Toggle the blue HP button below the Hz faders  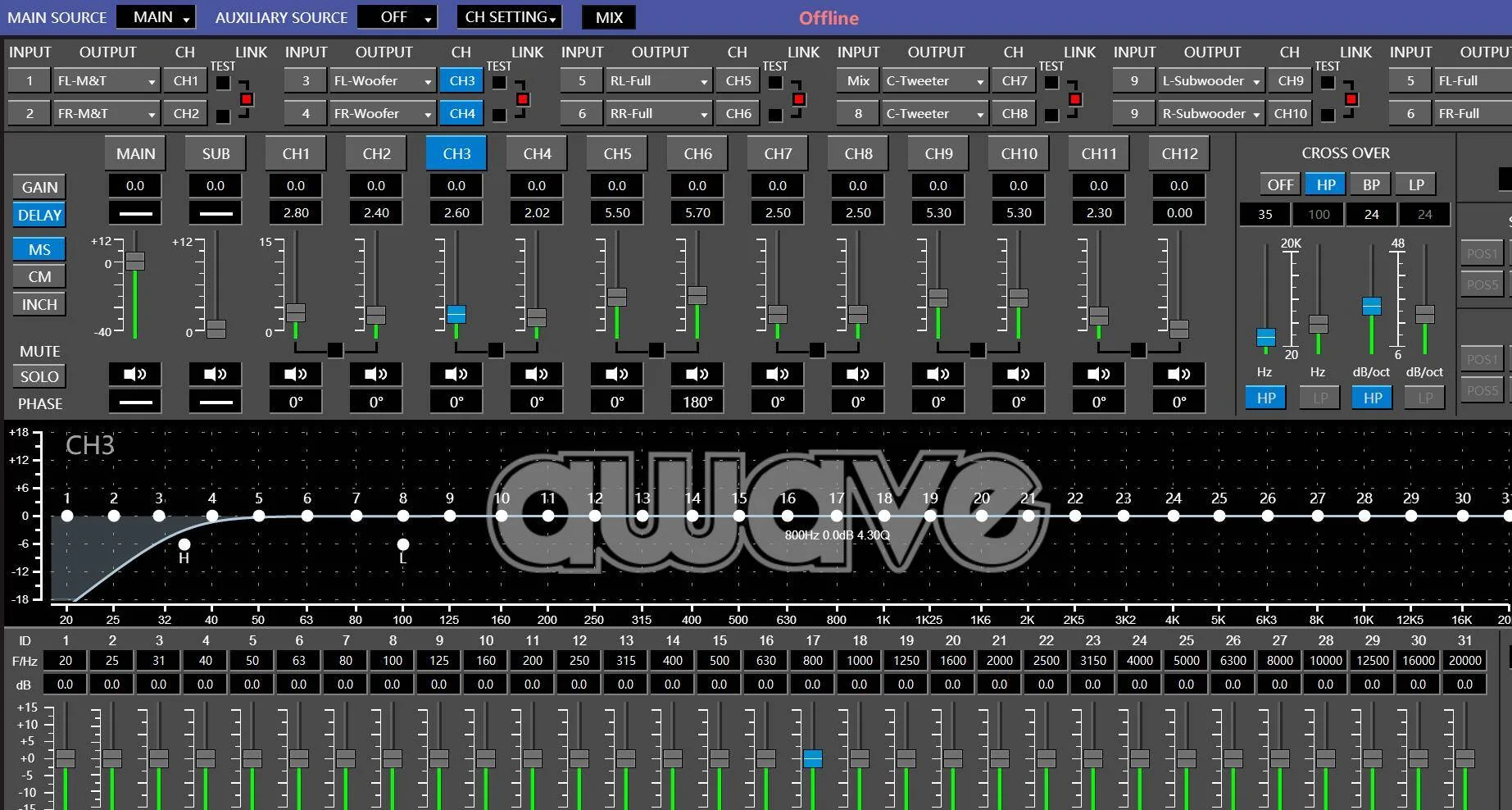pos(1266,398)
